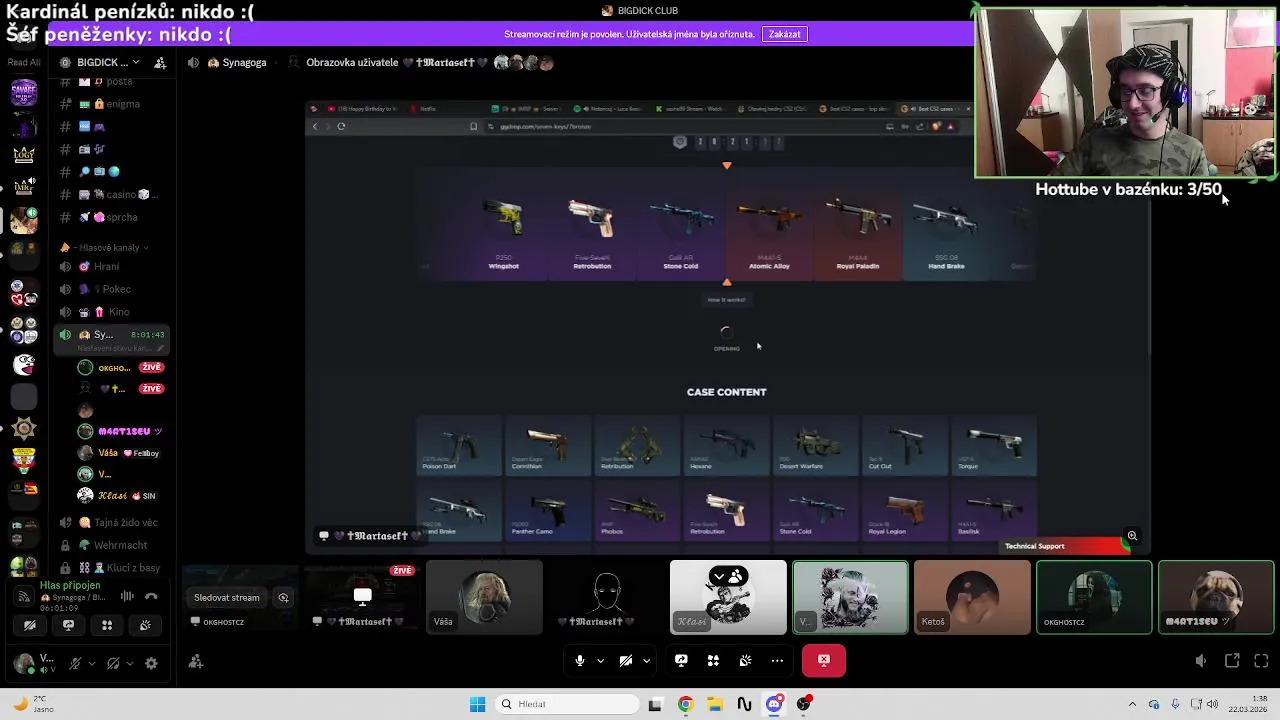Select Klasi participant tile

pyautogui.click(x=728, y=597)
